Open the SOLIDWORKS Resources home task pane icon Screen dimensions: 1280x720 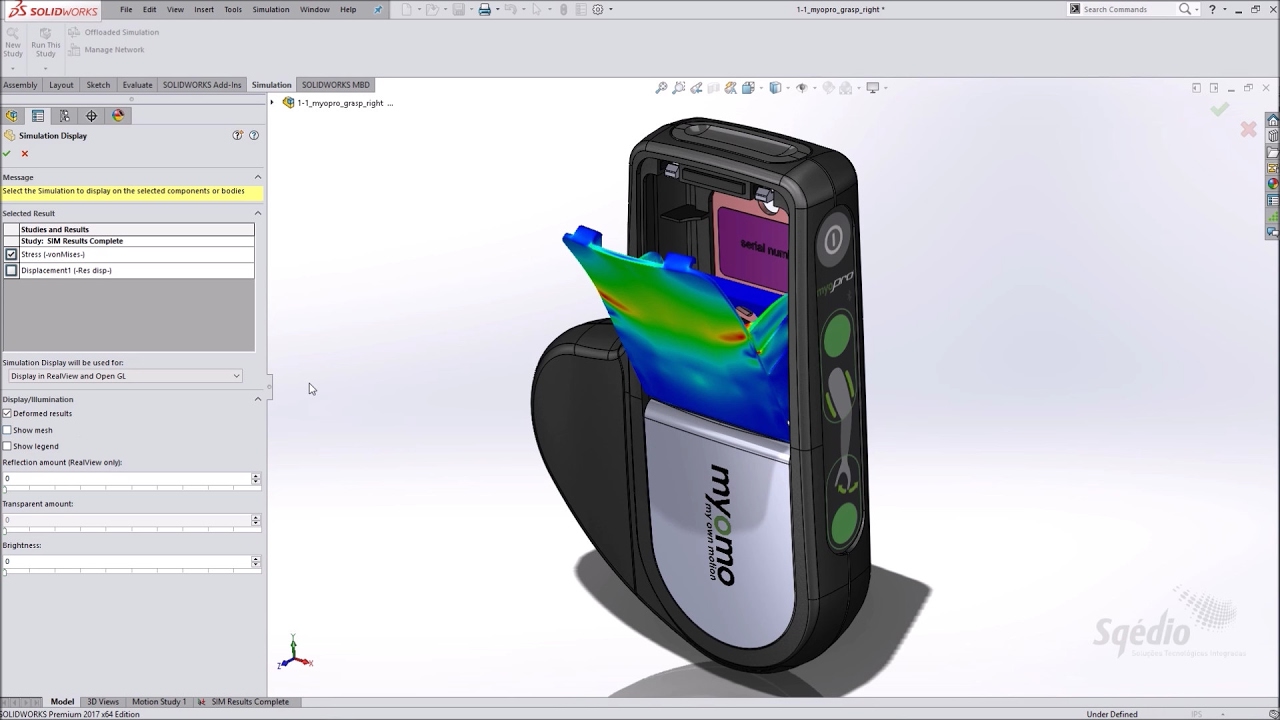[1273, 120]
